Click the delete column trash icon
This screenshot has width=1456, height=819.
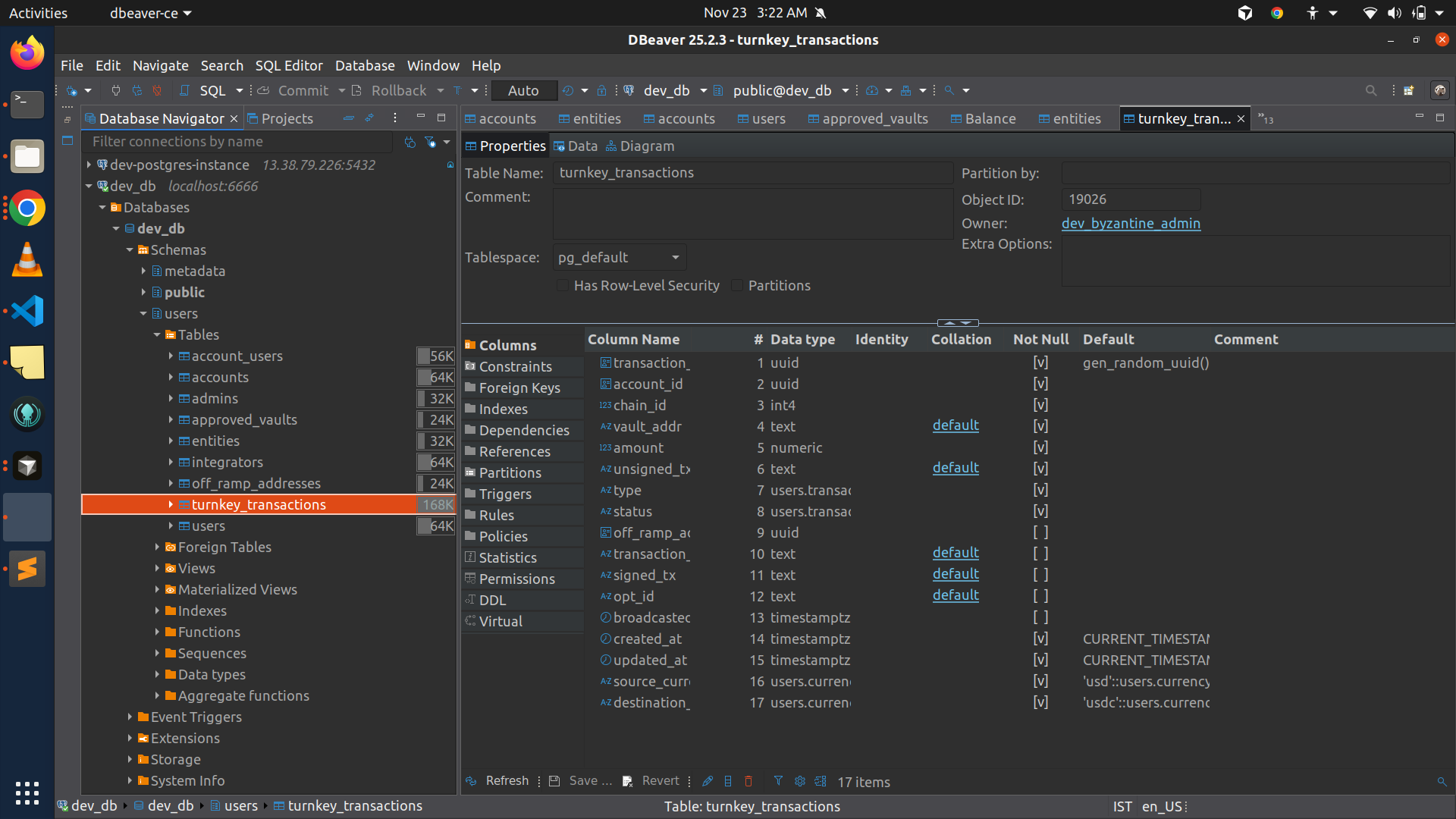pos(748,781)
